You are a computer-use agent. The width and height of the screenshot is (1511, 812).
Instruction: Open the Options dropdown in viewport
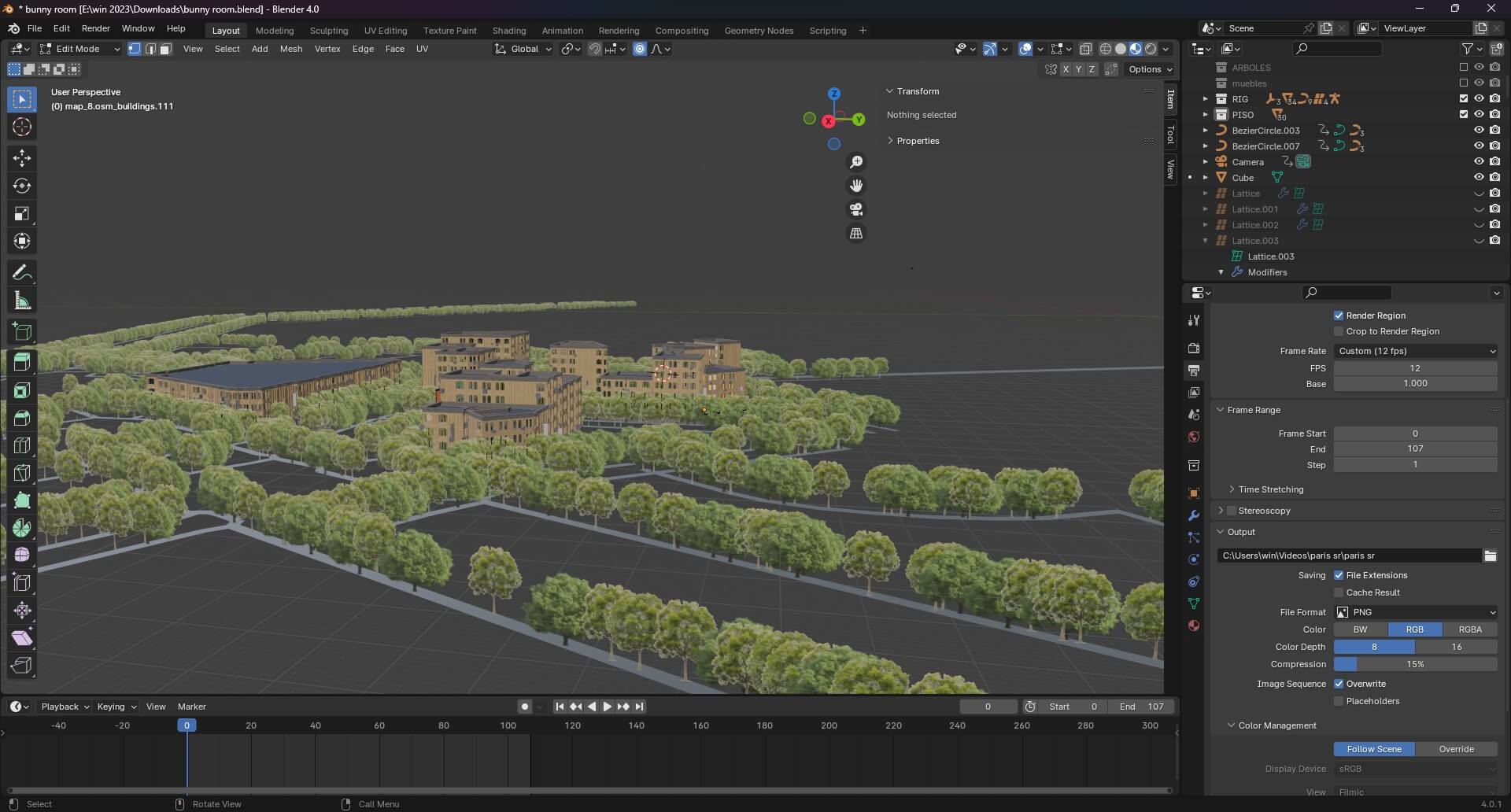point(1150,69)
